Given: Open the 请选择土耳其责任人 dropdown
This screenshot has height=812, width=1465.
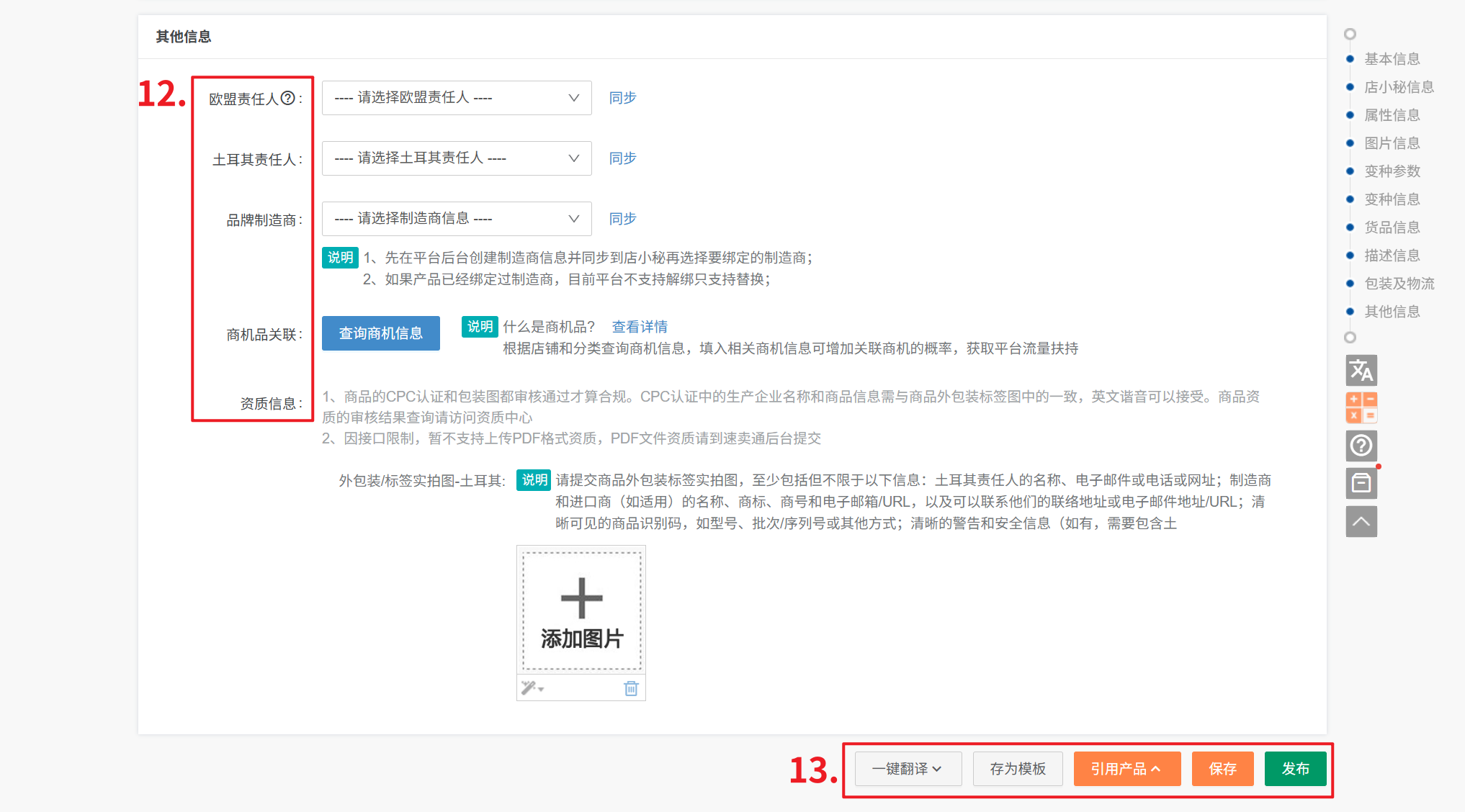Looking at the screenshot, I should point(456,158).
